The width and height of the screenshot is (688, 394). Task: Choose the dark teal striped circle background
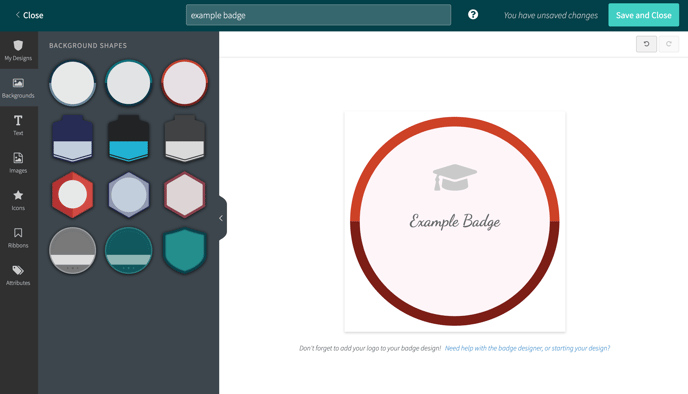pos(129,251)
